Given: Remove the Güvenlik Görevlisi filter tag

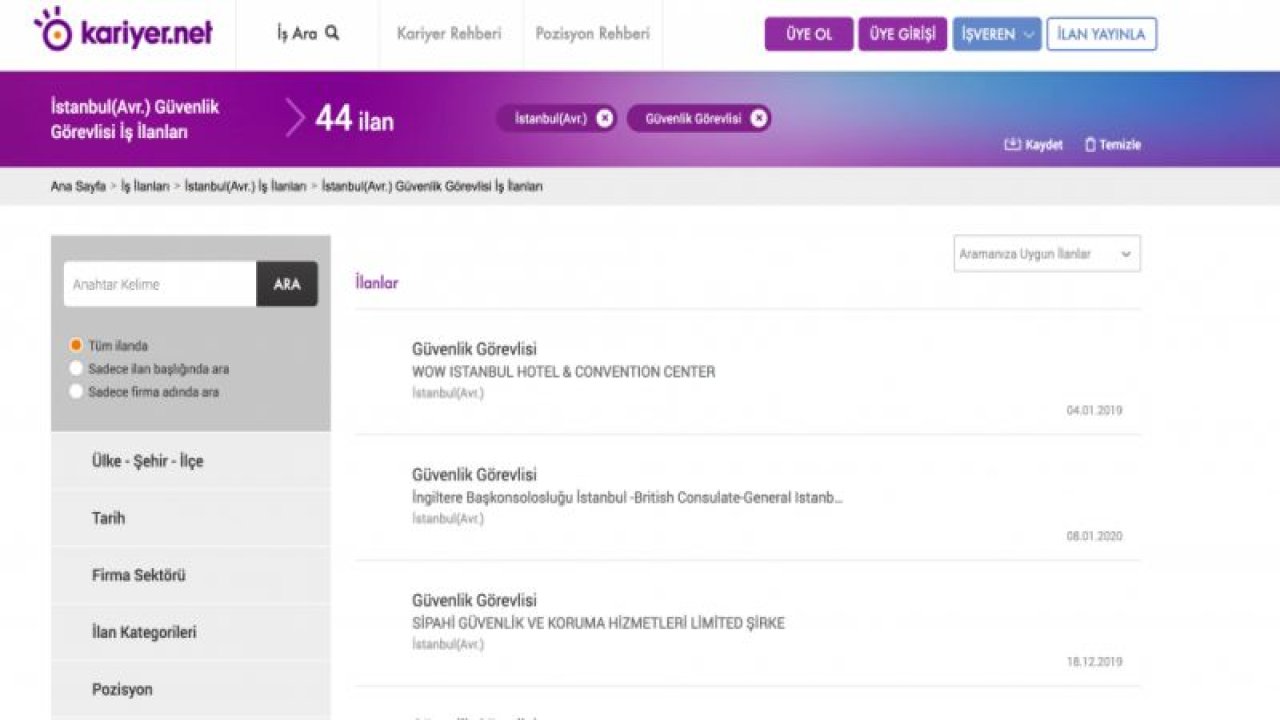Looking at the screenshot, I should coord(759,118).
